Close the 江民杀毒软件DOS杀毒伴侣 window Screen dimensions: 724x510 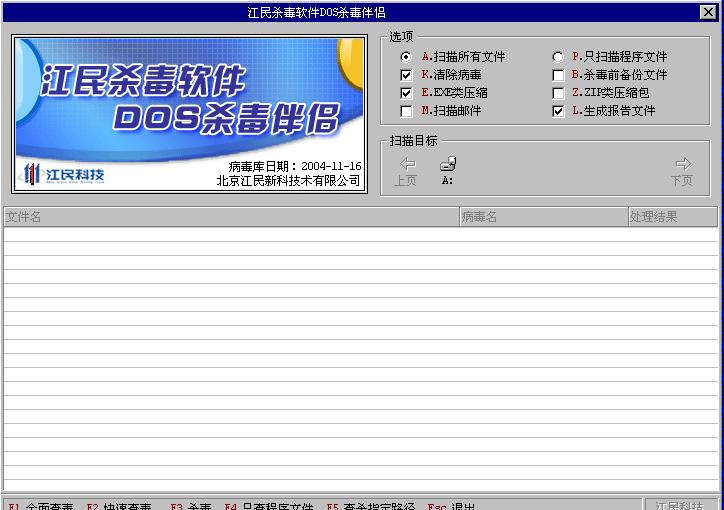pyautogui.click(x=708, y=12)
